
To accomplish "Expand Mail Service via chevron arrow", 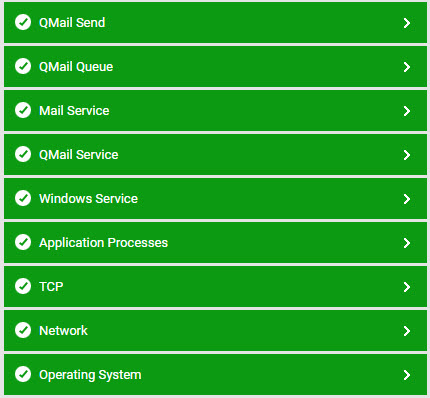I will (x=407, y=111).
